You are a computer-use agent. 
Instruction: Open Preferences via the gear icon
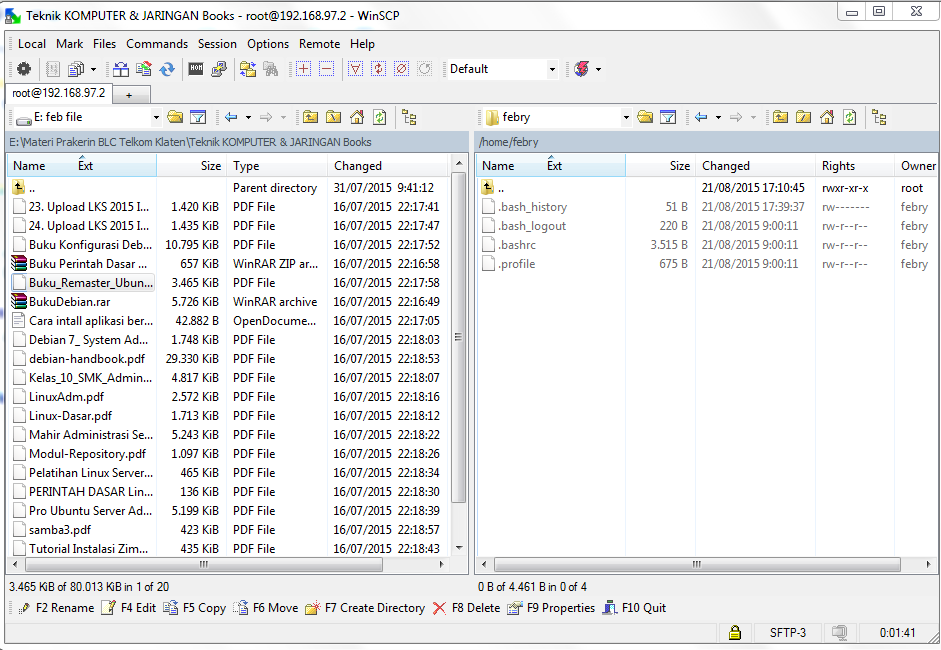[x=23, y=69]
